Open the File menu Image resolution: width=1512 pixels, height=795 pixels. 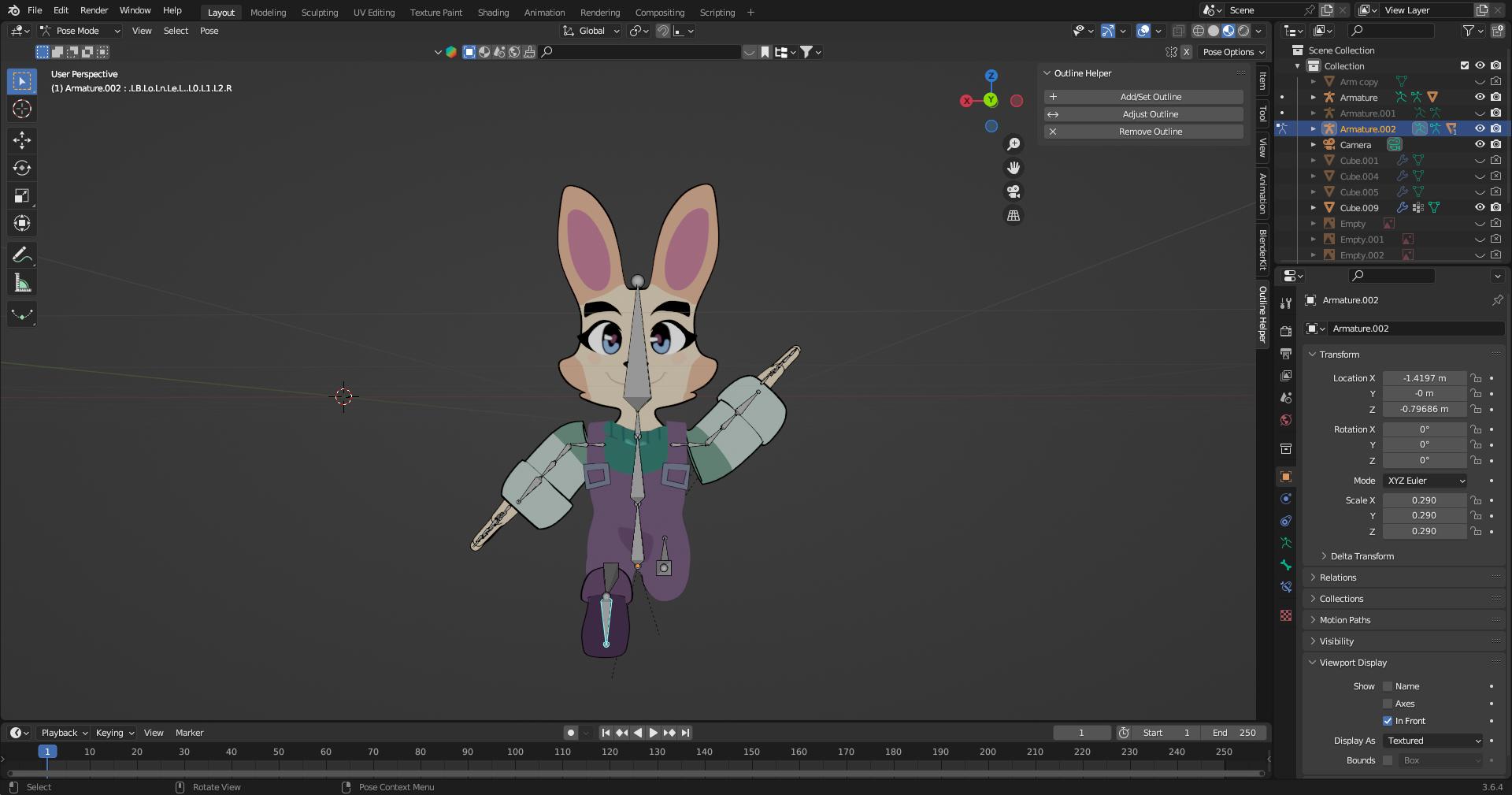35,10
